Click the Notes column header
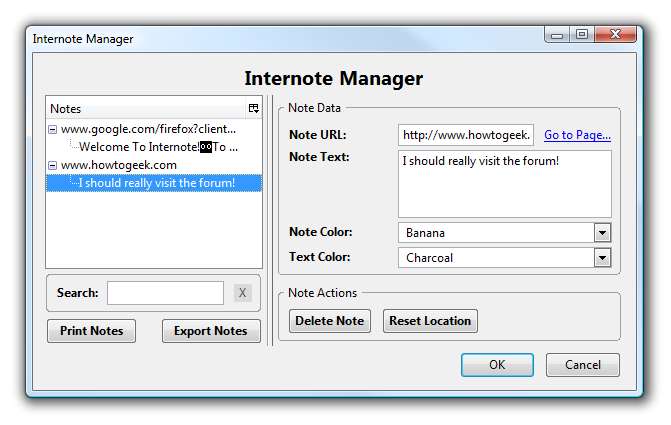Viewport: 671px width, 425px height. (x=145, y=108)
